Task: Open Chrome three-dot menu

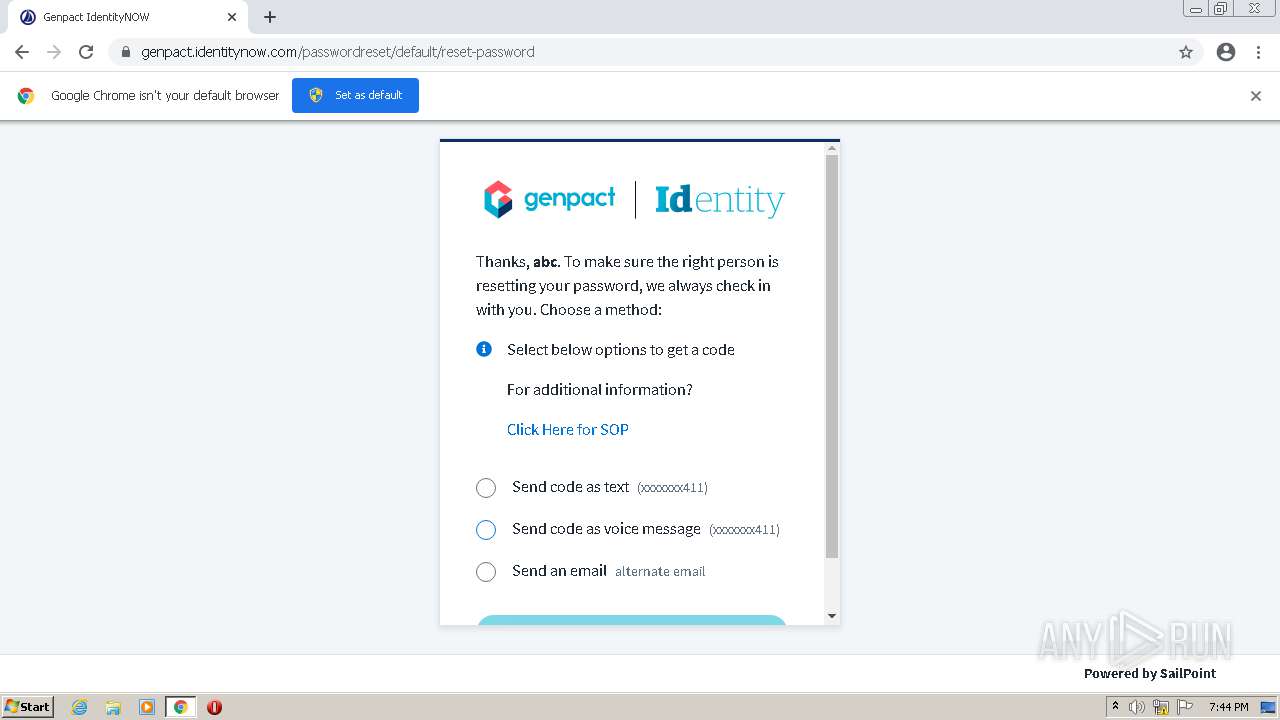Action: click(x=1258, y=52)
